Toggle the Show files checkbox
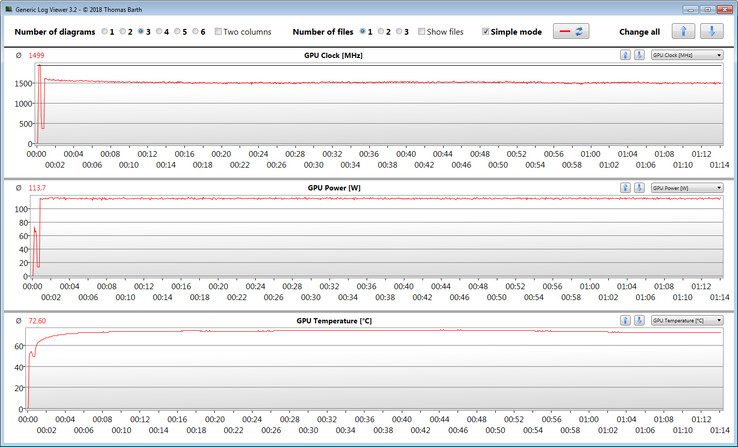 422,32
